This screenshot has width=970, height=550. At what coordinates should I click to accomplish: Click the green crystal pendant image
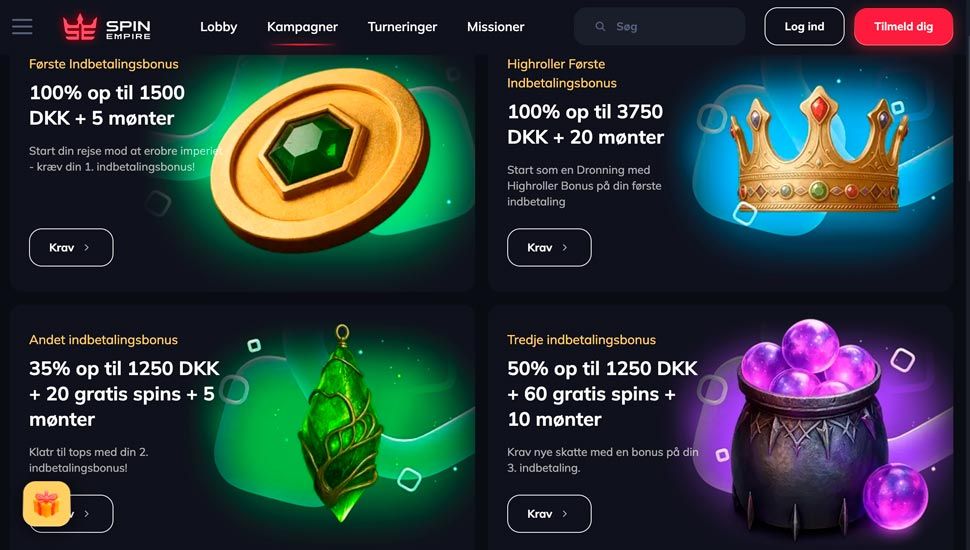pyautogui.click(x=339, y=423)
